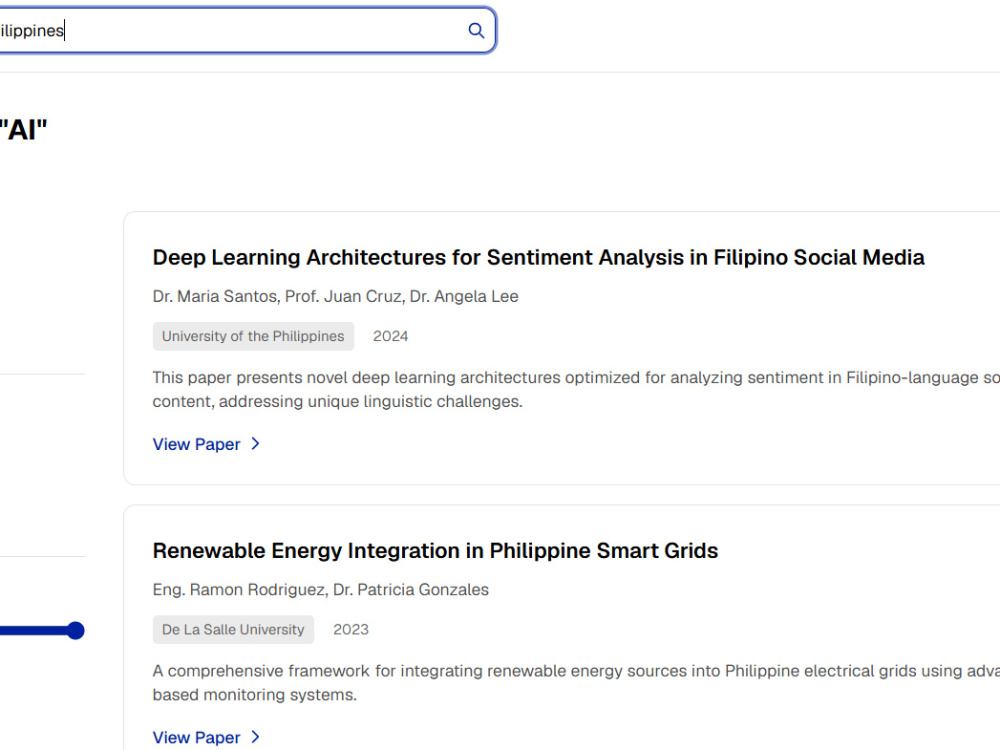Click author name Dr. Patricia Gonzales
This screenshot has width=1000, height=750.
[x=411, y=590]
